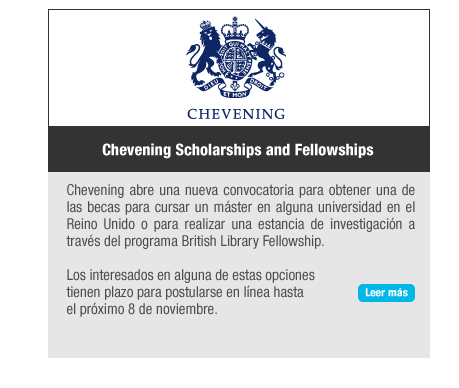Image resolution: width=459 pixels, height=388 pixels.
Task: Click the DIEU ET MON DROIT ribbon
Action: [x=236, y=88]
